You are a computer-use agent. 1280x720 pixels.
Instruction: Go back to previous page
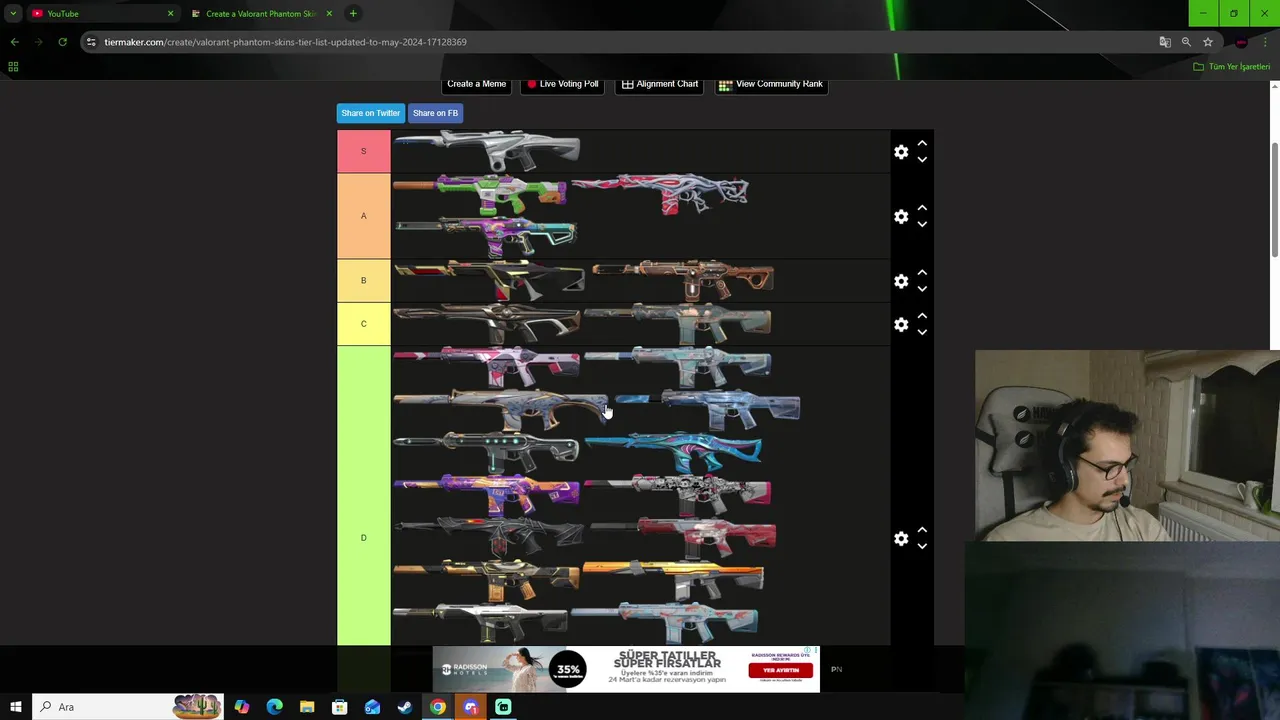point(14,42)
